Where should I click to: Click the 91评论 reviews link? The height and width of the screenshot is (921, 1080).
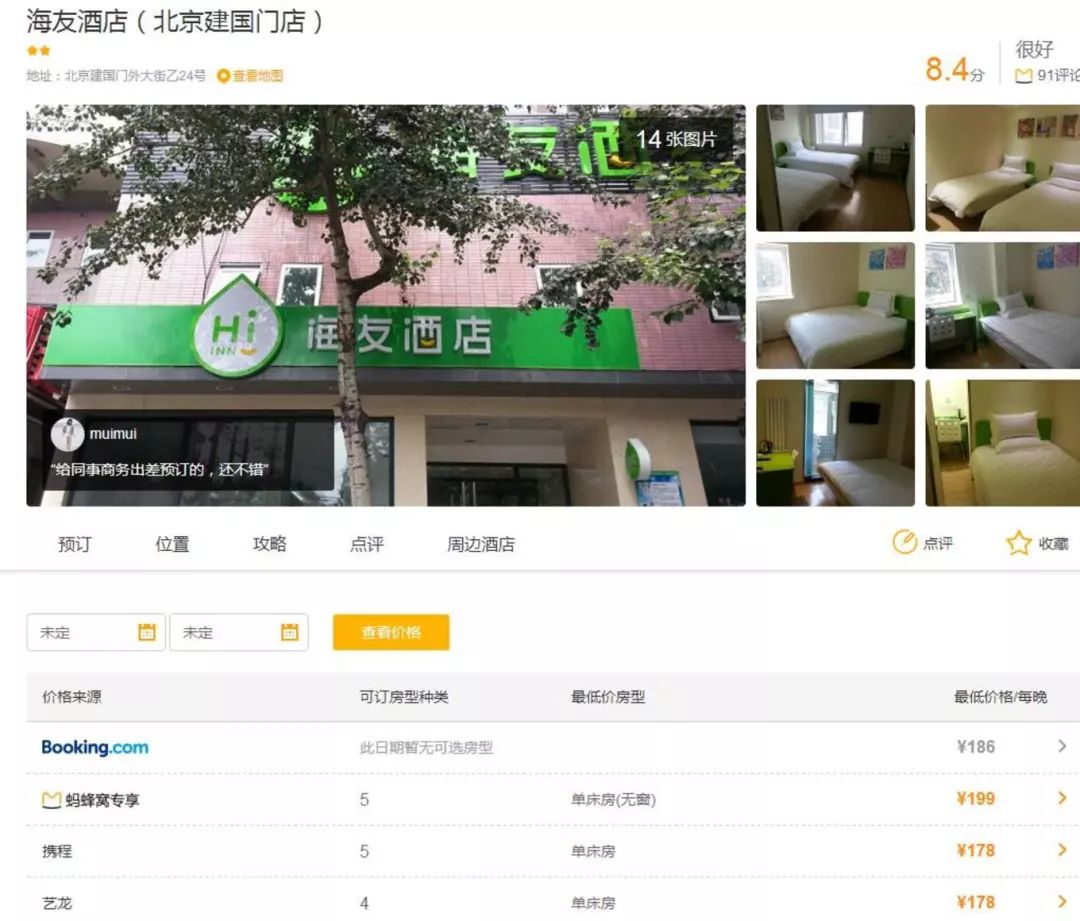[x=1058, y=76]
